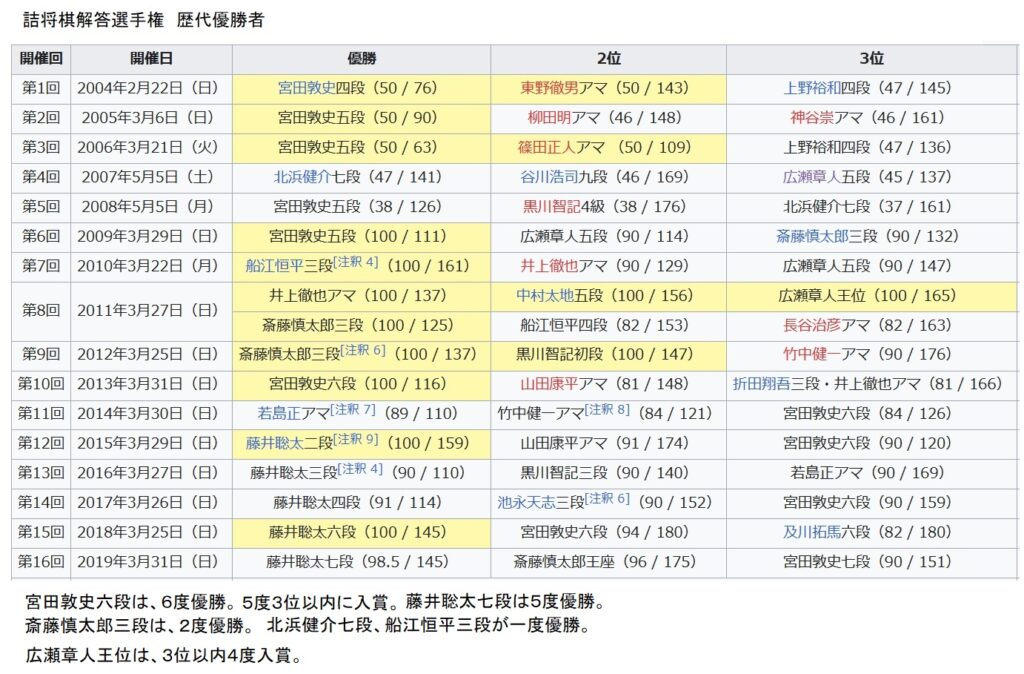Click the cell 藤井聡太六段 (100 / 145)

point(361,532)
